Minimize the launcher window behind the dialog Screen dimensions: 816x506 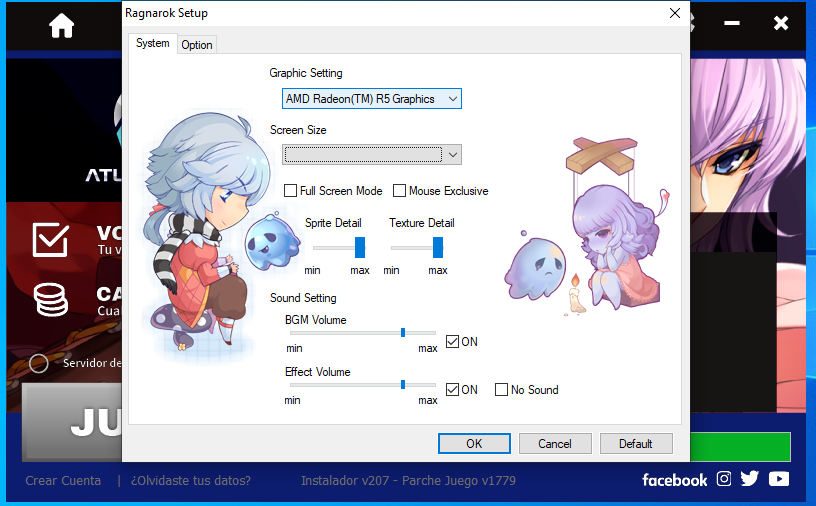732,23
